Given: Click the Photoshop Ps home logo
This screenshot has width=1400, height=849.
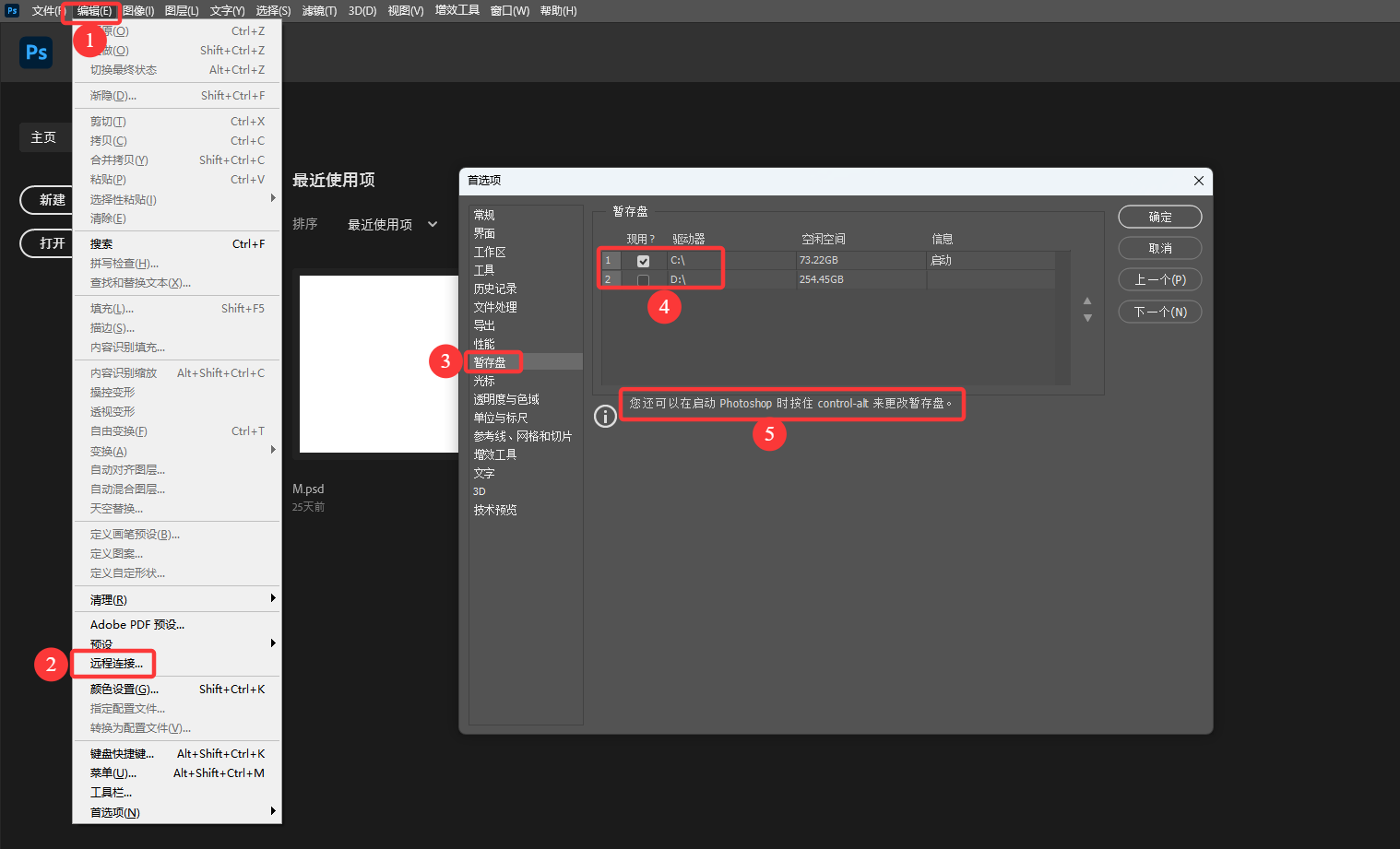Looking at the screenshot, I should pyautogui.click(x=36, y=53).
